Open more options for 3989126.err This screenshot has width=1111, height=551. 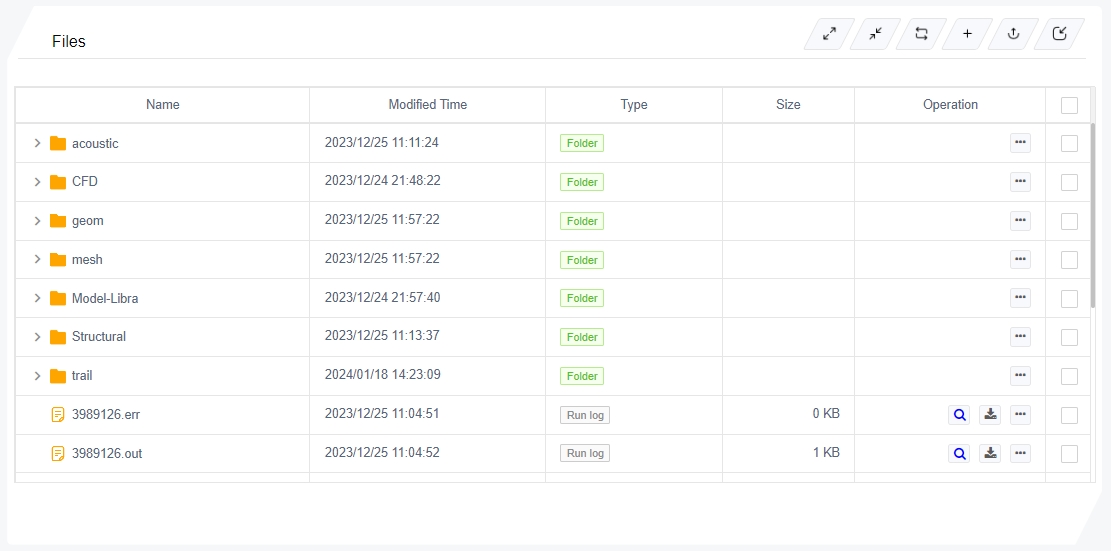click(1020, 414)
